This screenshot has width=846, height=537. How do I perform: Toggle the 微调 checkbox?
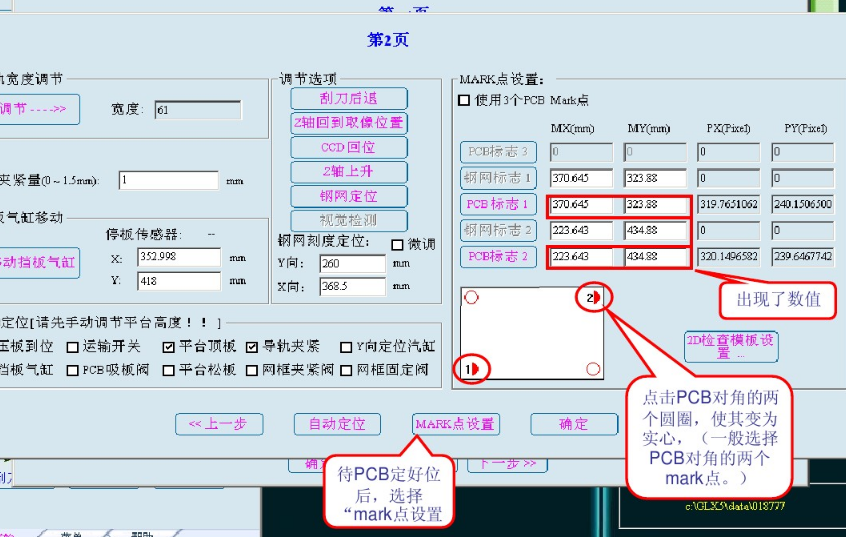[x=398, y=244]
